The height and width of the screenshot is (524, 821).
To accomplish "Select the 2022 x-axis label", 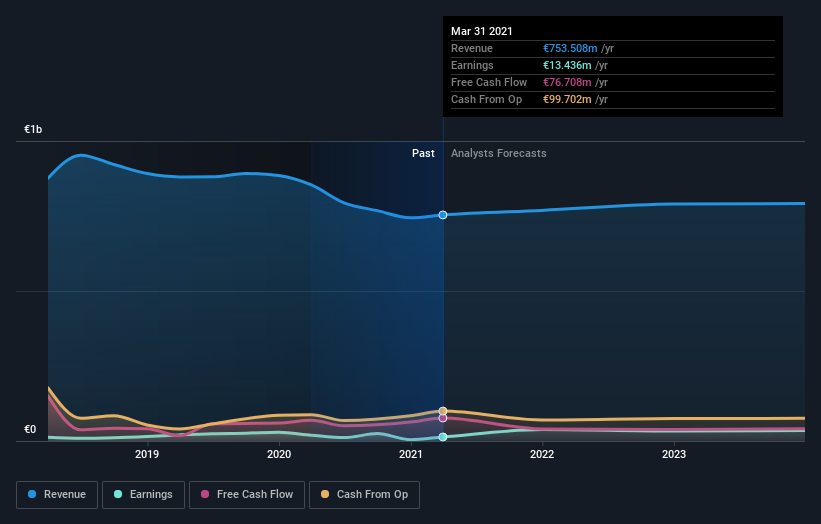I will tap(542, 454).
